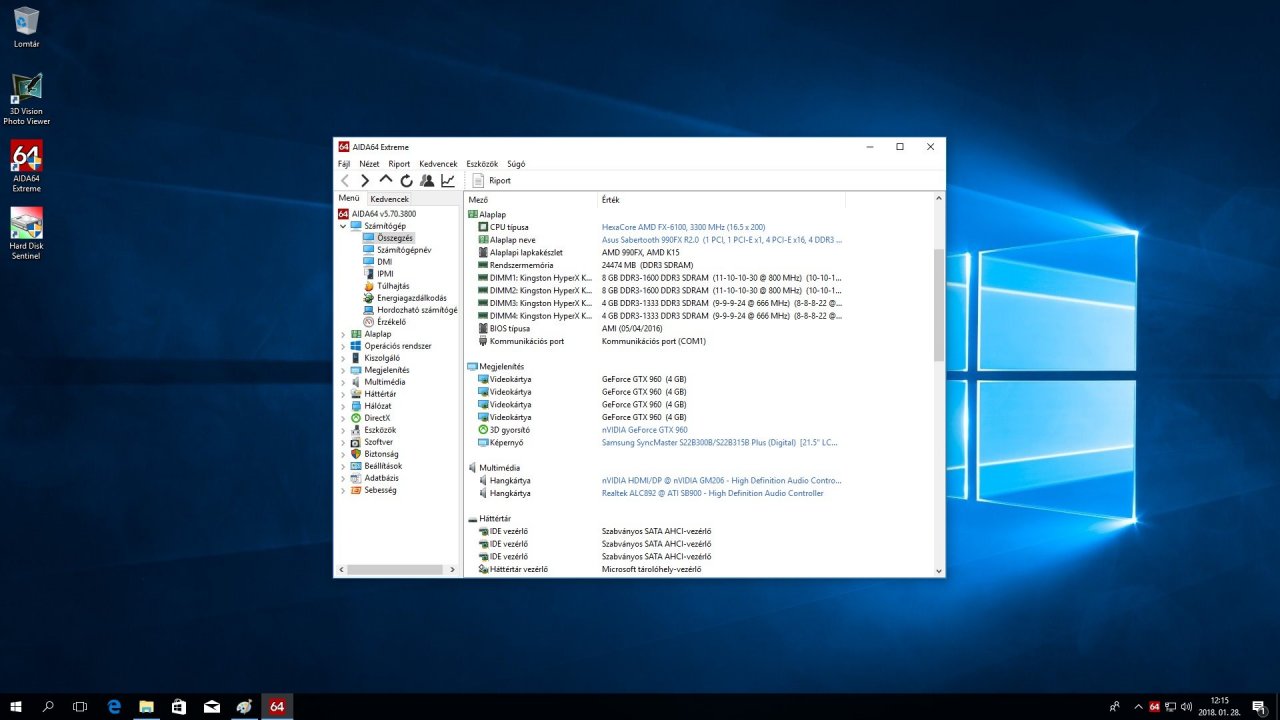
Task: Expand the Alaplap tree node
Action: [343, 334]
